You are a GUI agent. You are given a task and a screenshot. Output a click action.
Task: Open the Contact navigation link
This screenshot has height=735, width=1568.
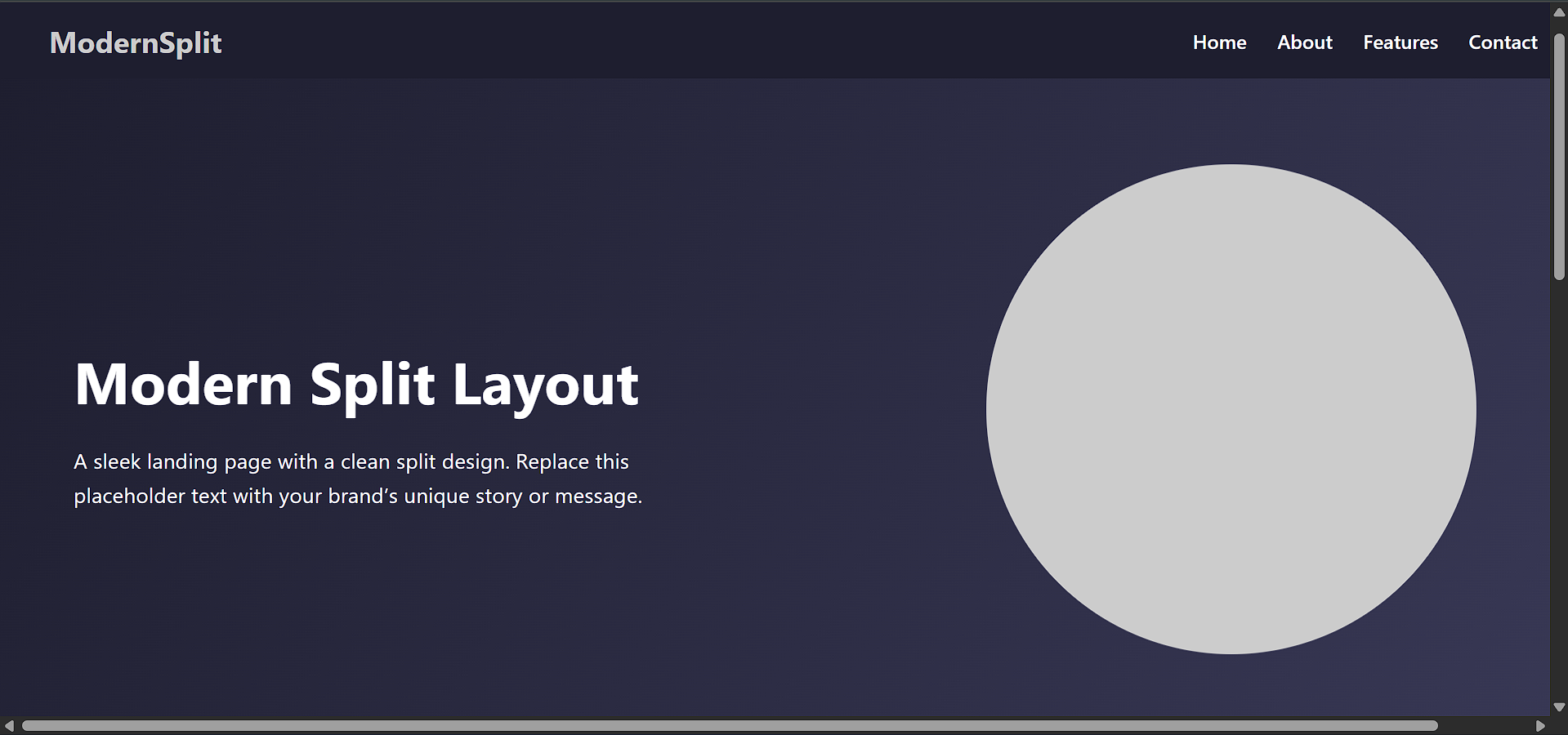1502,42
